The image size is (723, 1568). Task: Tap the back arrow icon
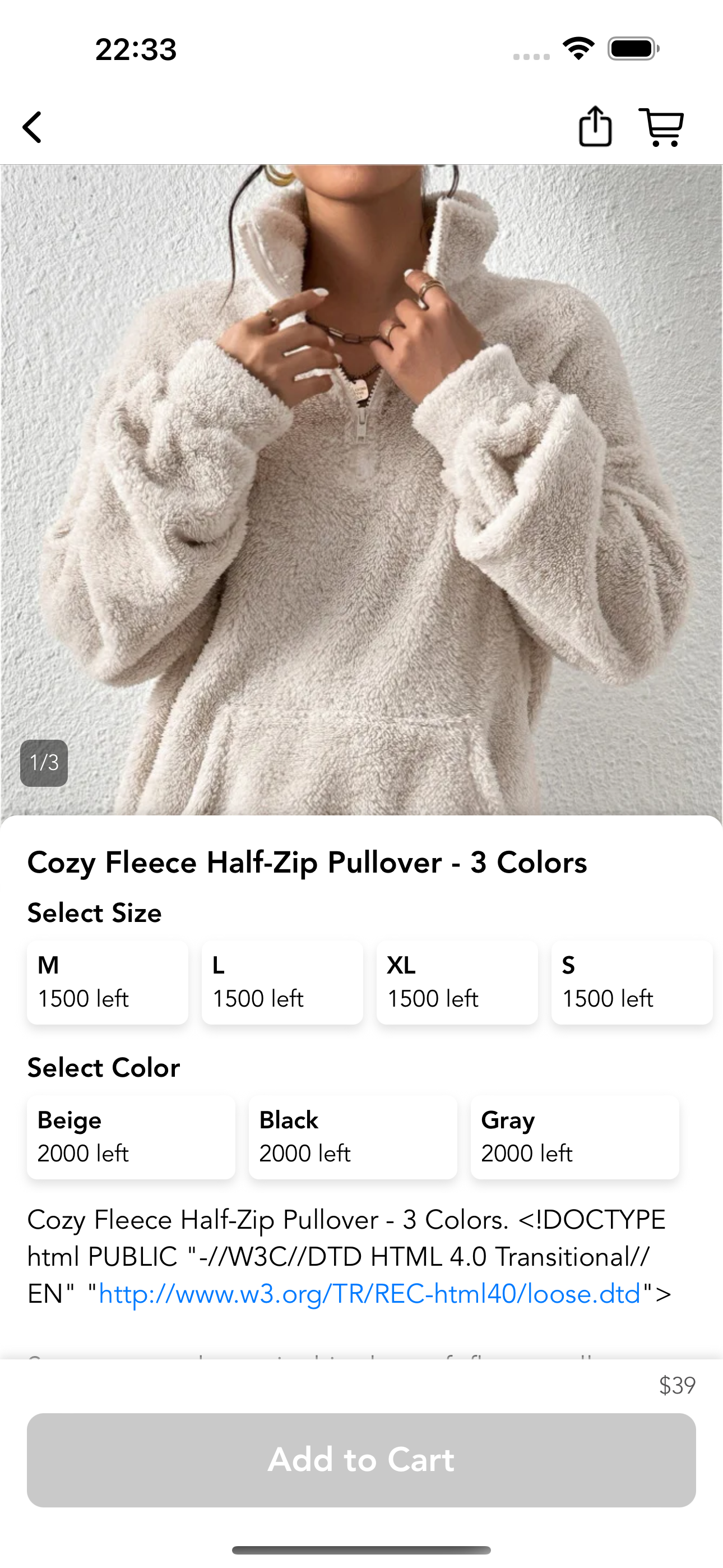click(x=33, y=127)
